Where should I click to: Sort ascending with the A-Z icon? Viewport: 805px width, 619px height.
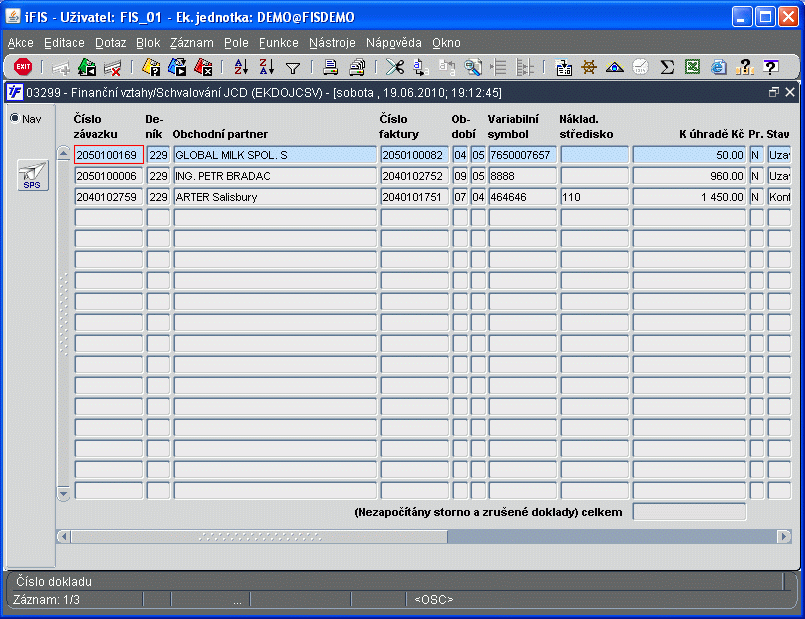tap(241, 67)
